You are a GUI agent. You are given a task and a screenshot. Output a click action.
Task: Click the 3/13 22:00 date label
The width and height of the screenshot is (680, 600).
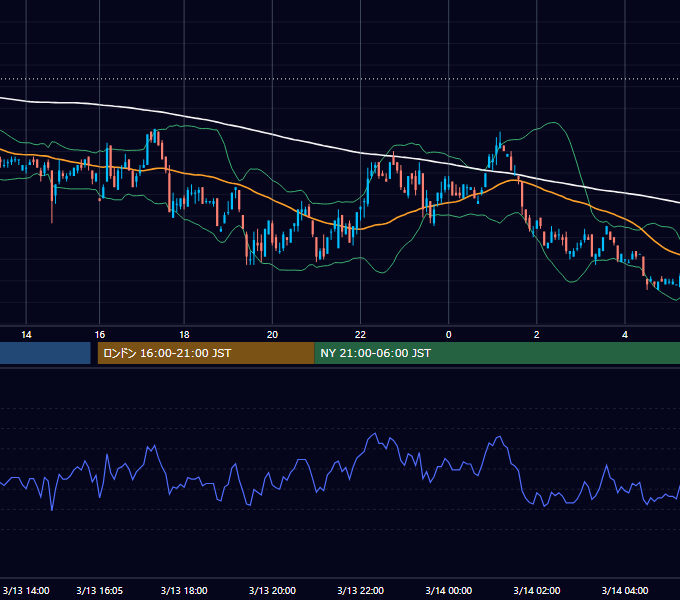[360, 590]
